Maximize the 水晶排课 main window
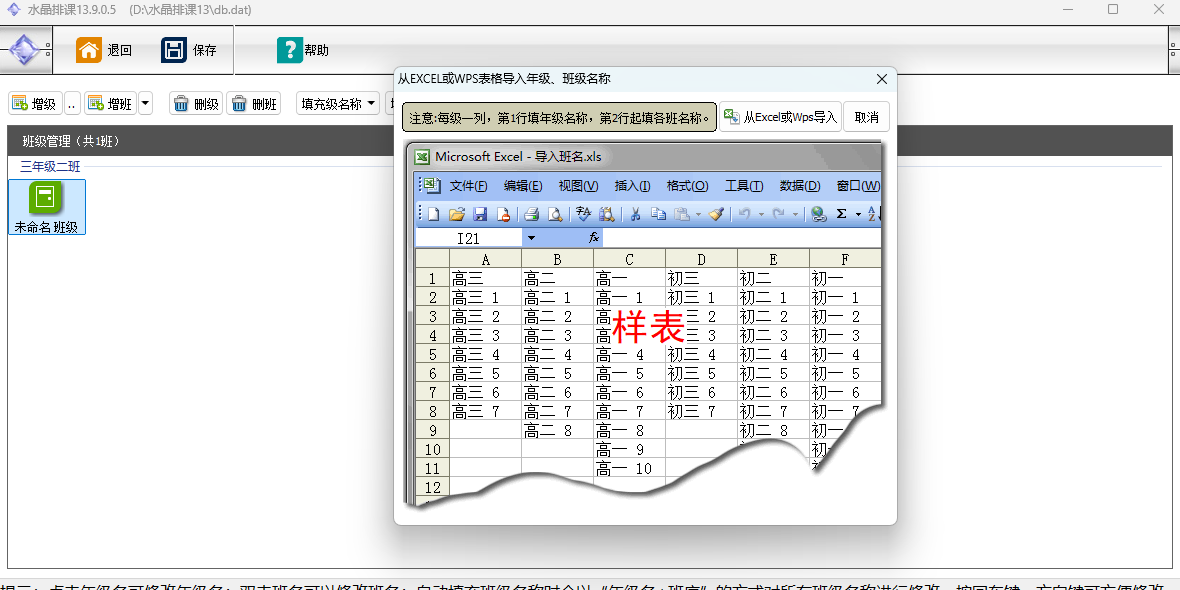 click(1112, 10)
